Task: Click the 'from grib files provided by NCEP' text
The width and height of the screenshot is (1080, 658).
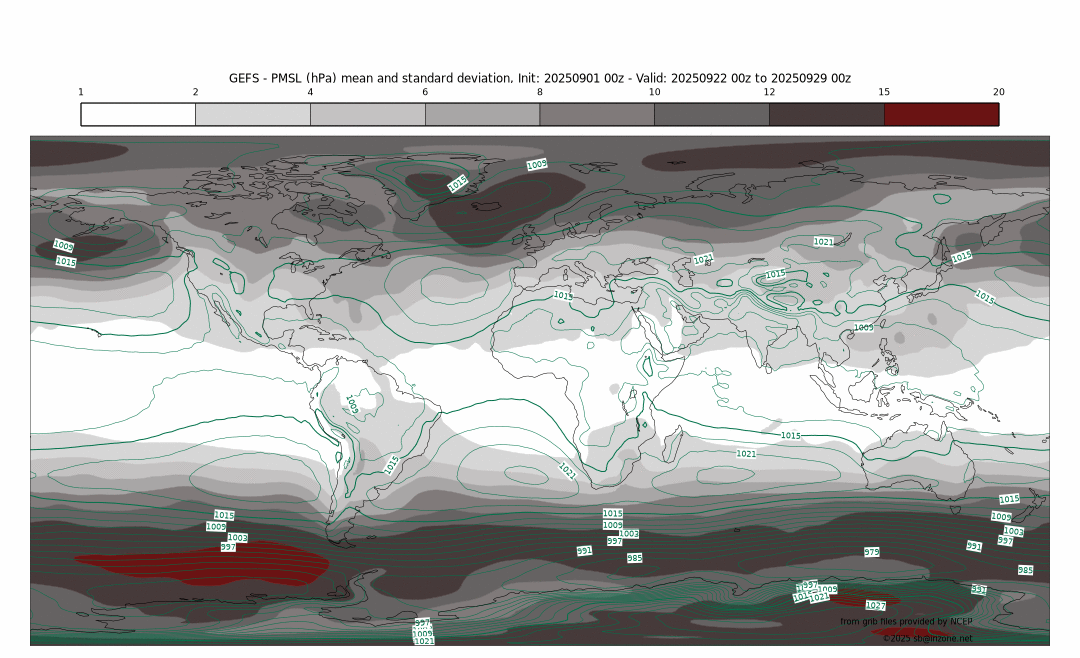Action: pos(907,621)
